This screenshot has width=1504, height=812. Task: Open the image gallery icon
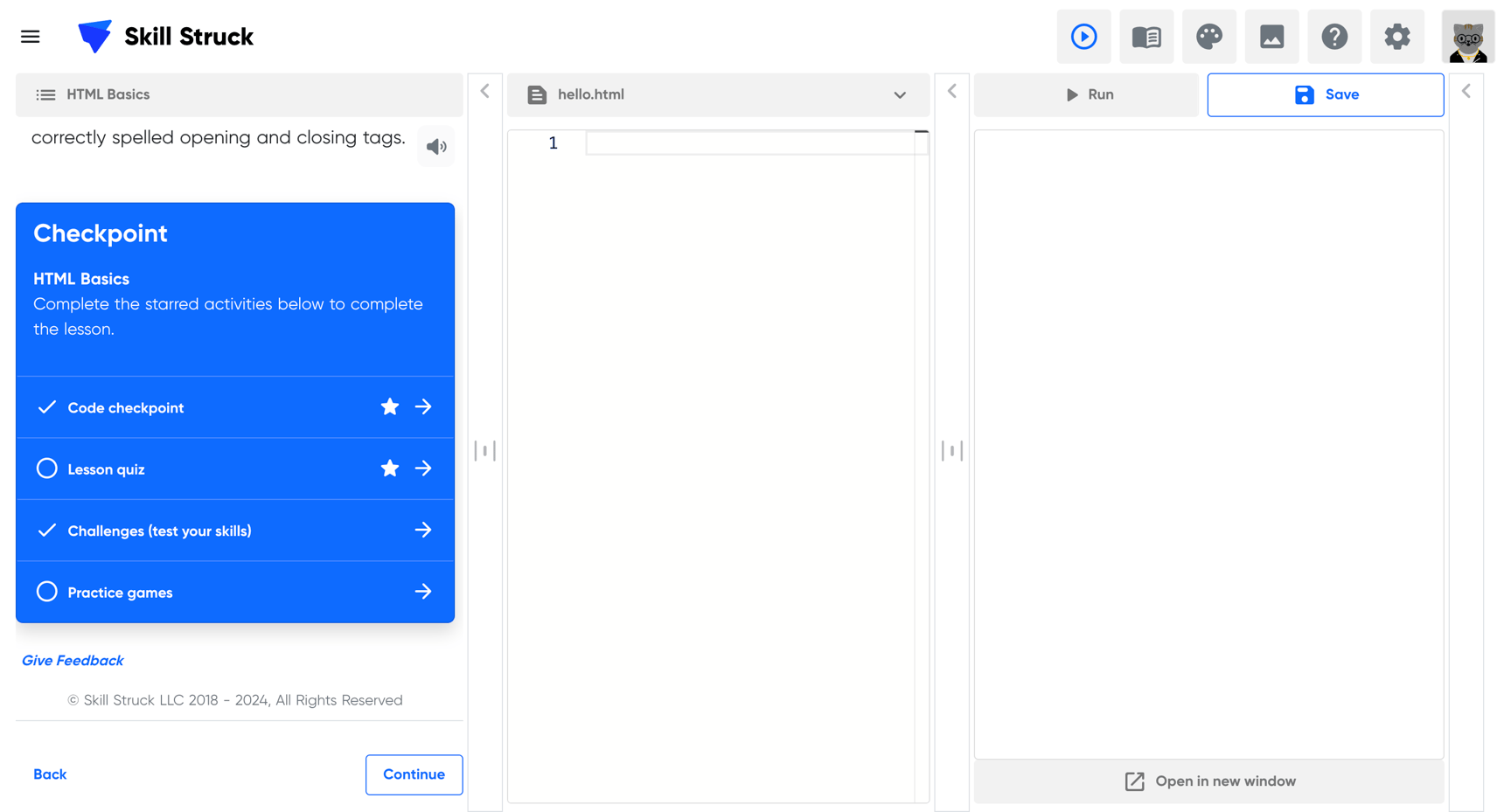pos(1271,37)
